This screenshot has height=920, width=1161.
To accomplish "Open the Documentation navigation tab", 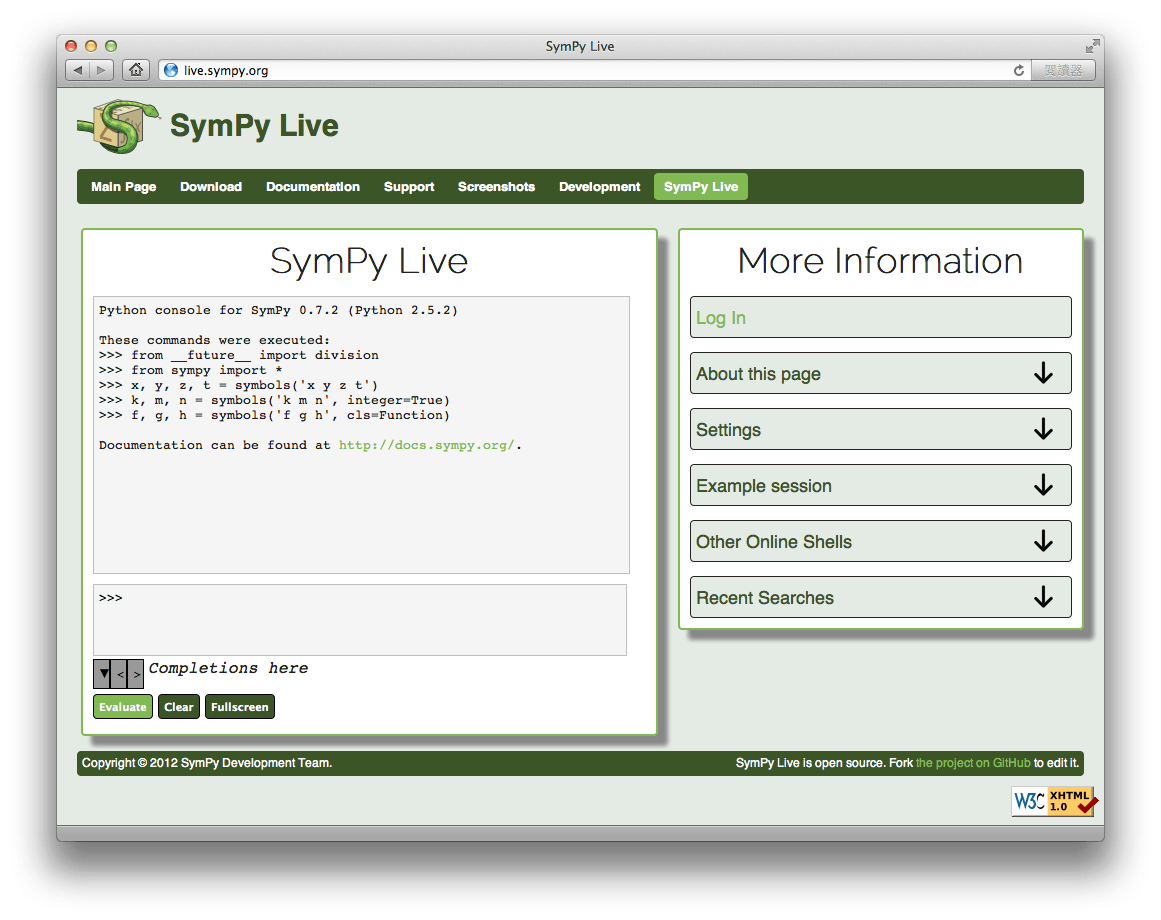I will click(x=313, y=186).
